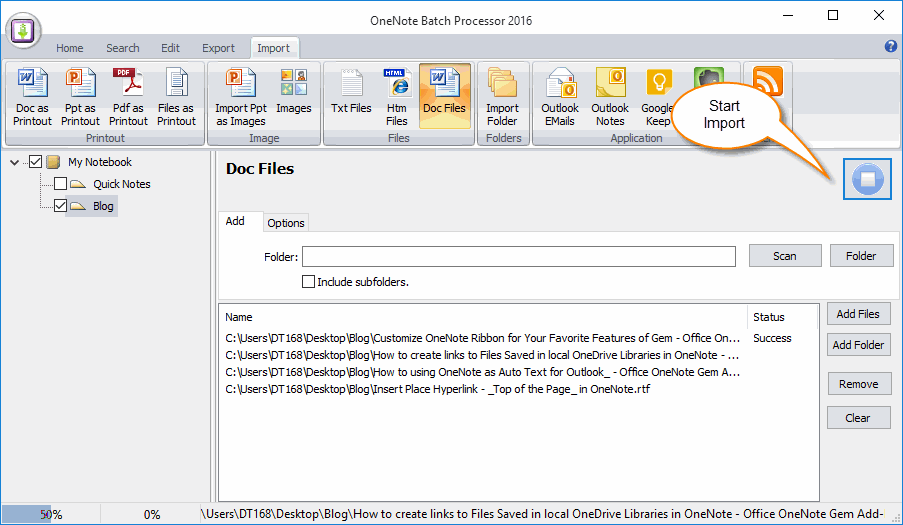Select the My Notebook tree label
The width and height of the screenshot is (903, 525).
click(x=100, y=162)
